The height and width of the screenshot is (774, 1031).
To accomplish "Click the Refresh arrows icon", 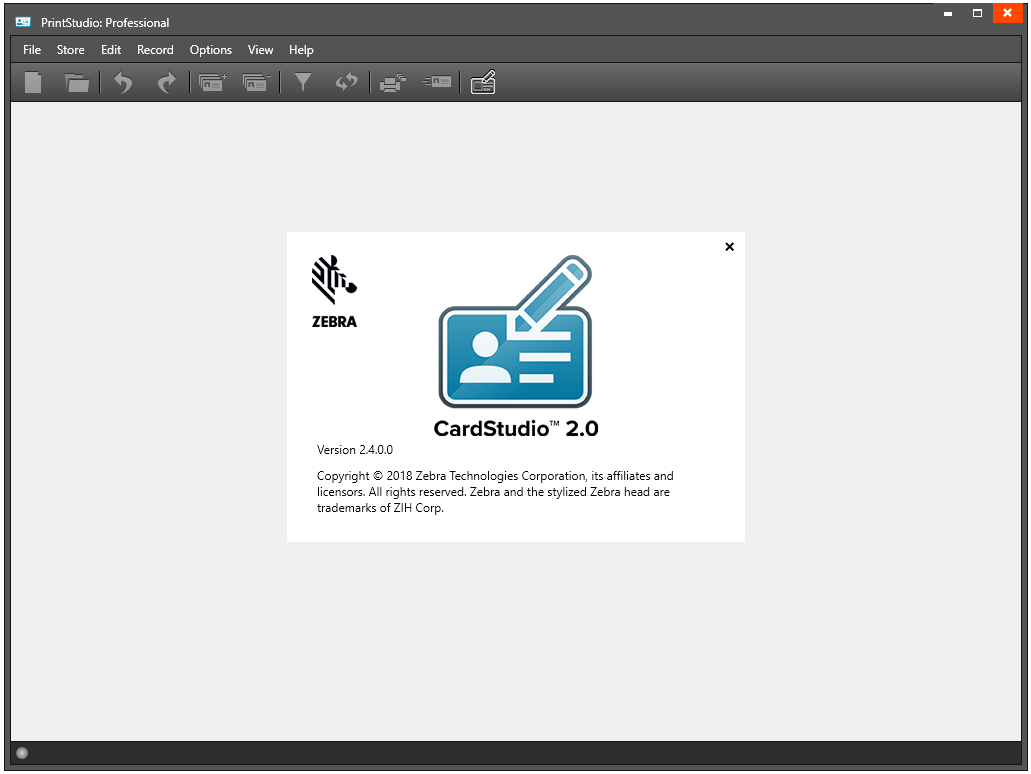I will pos(347,82).
